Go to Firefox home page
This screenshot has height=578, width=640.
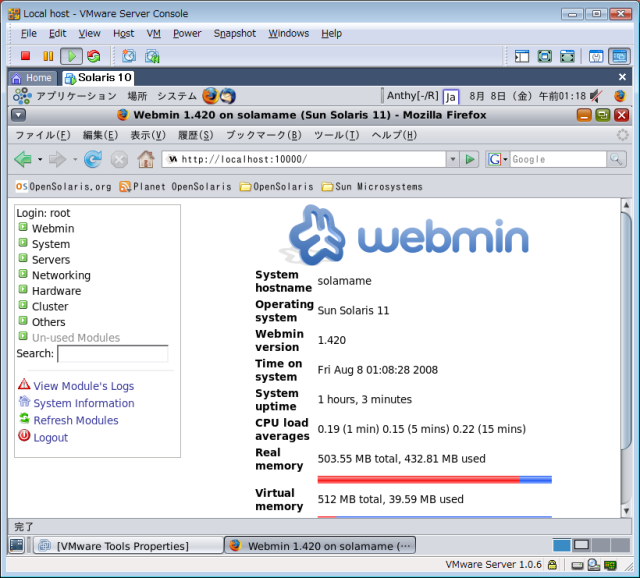pyautogui.click(x=146, y=159)
